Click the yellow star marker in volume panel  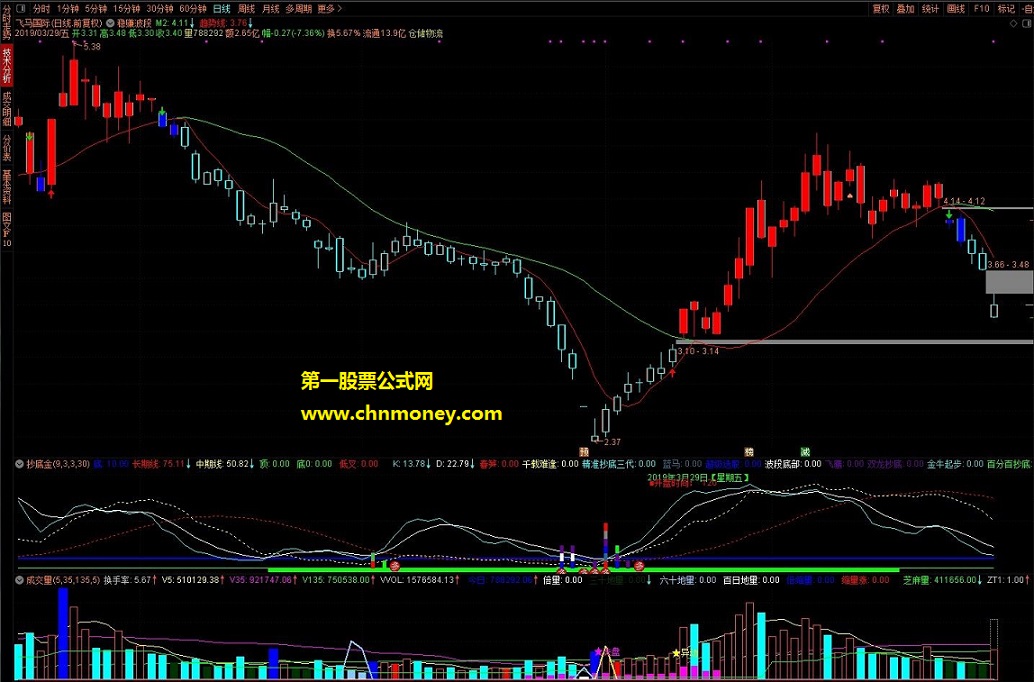click(677, 653)
